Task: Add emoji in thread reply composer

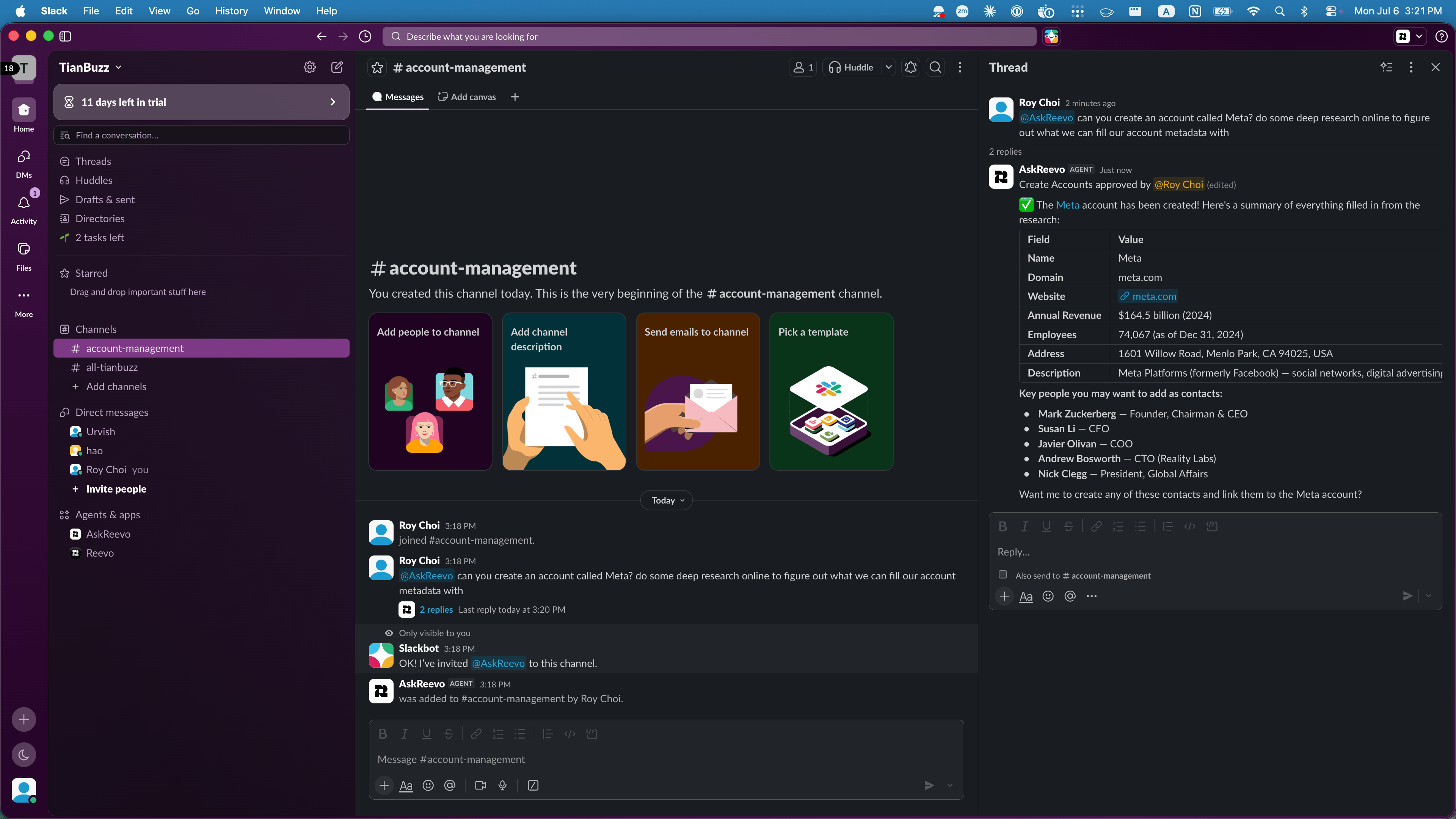Action: tap(1048, 596)
